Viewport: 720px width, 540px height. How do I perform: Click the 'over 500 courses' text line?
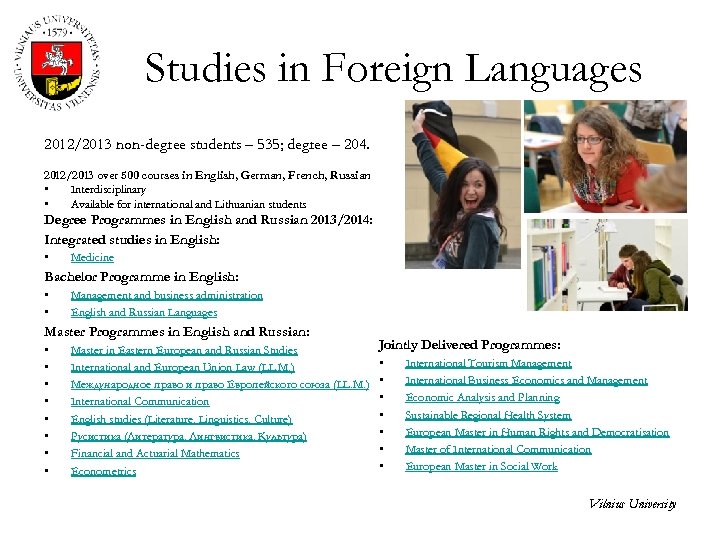click(x=207, y=175)
